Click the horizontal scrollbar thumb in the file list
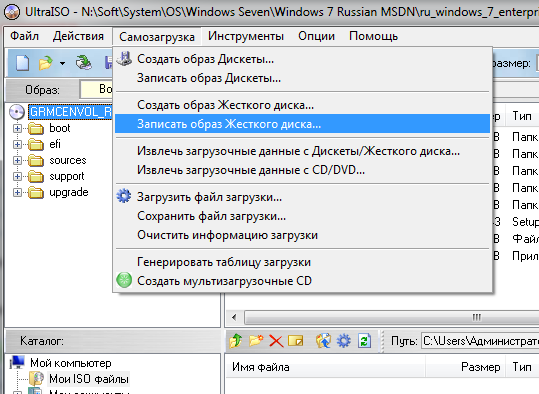This screenshot has height=394, width=539. click(x=392, y=317)
